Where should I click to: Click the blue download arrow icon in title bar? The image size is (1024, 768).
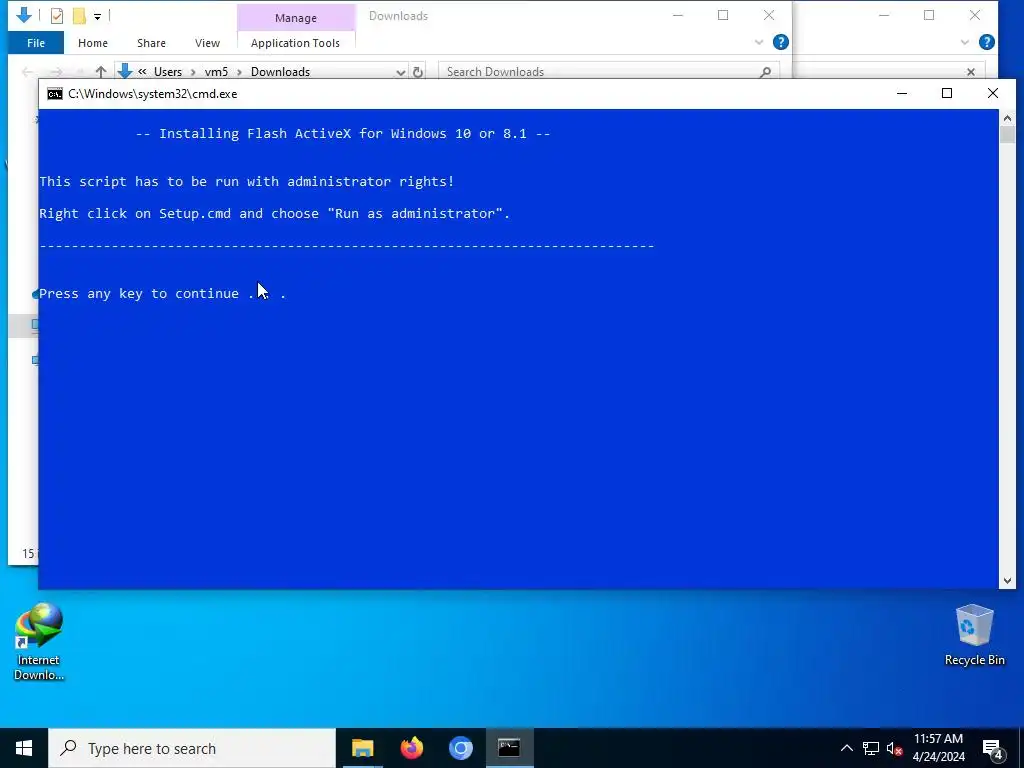(24, 15)
